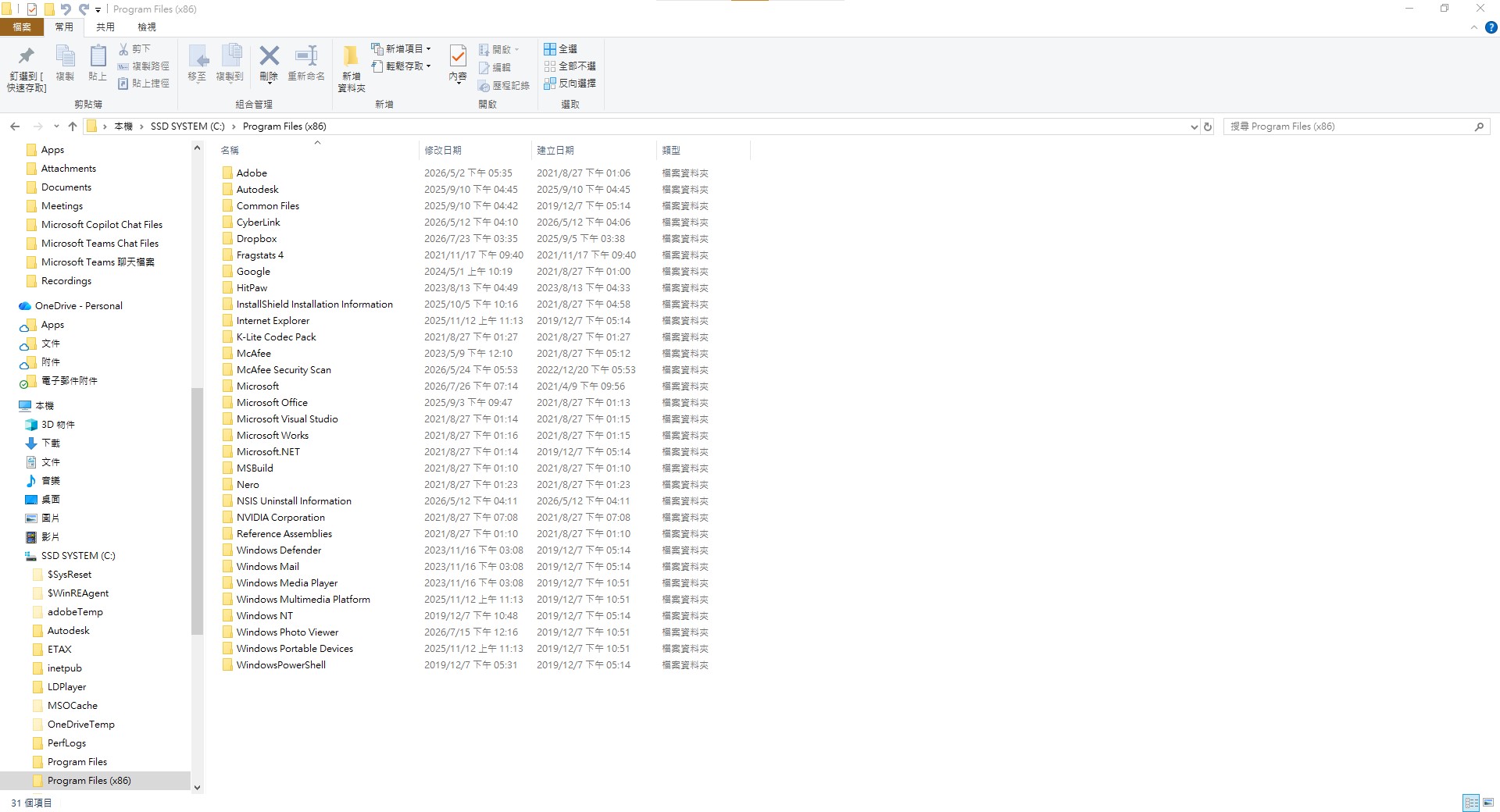This screenshot has height=812, width=1500.
Task: Click the 重新命名 rename icon
Action: 306,56
